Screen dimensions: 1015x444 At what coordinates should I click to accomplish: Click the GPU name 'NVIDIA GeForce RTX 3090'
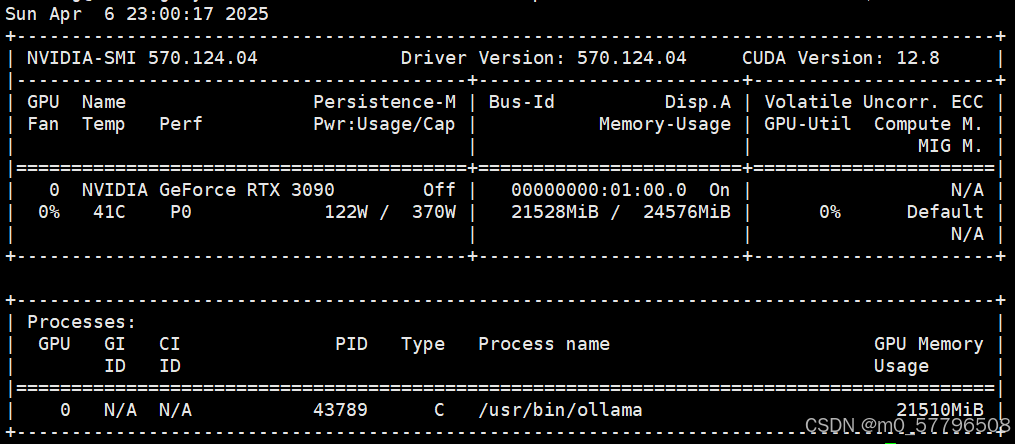pyautogui.click(x=208, y=190)
